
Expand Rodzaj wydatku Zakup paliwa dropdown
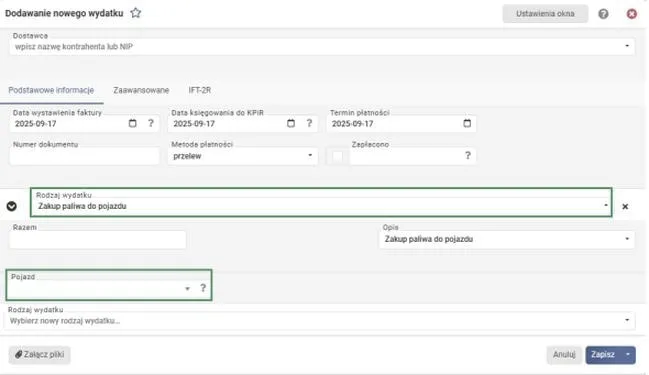(x=606, y=205)
